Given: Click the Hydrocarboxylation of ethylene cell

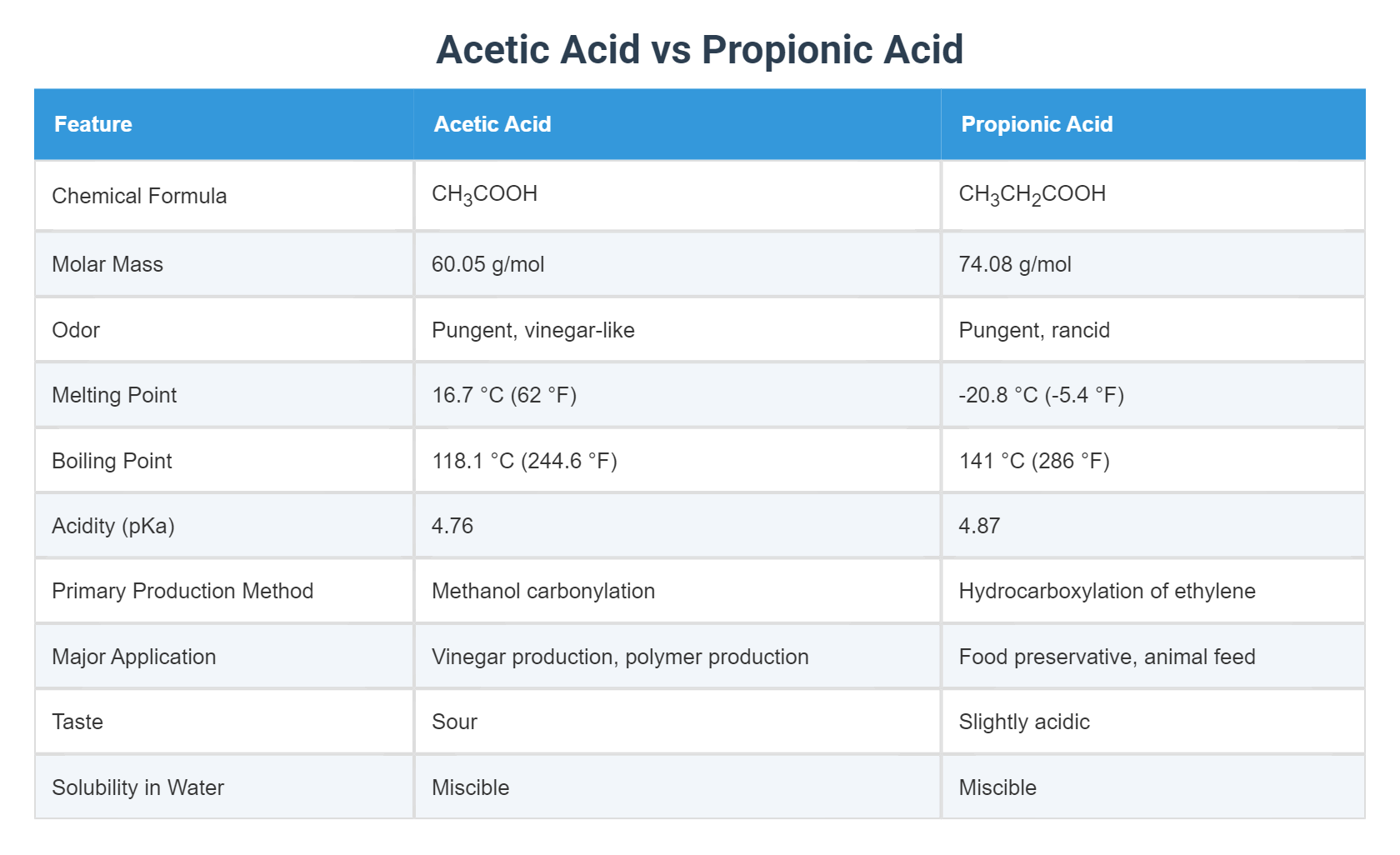Looking at the screenshot, I should 1107,591.
